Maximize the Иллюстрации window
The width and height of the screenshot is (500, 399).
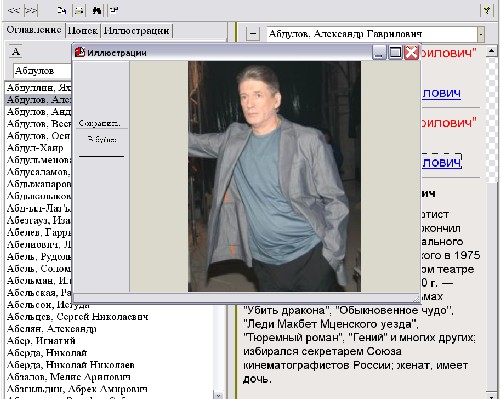click(395, 53)
